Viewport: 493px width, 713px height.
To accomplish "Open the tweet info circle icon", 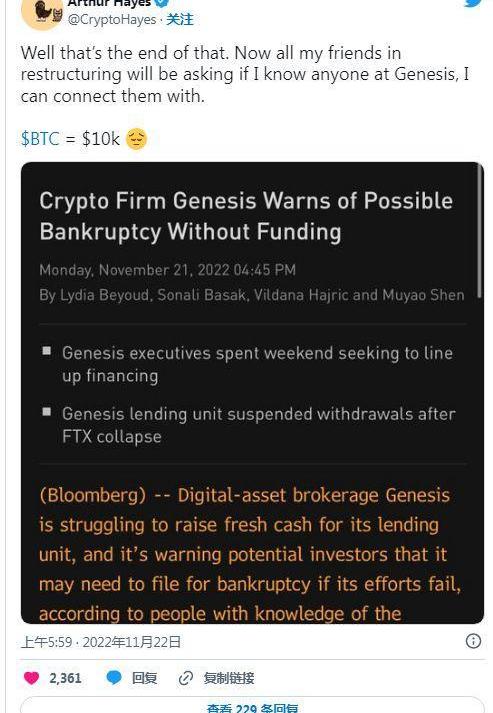I will coord(473,641).
